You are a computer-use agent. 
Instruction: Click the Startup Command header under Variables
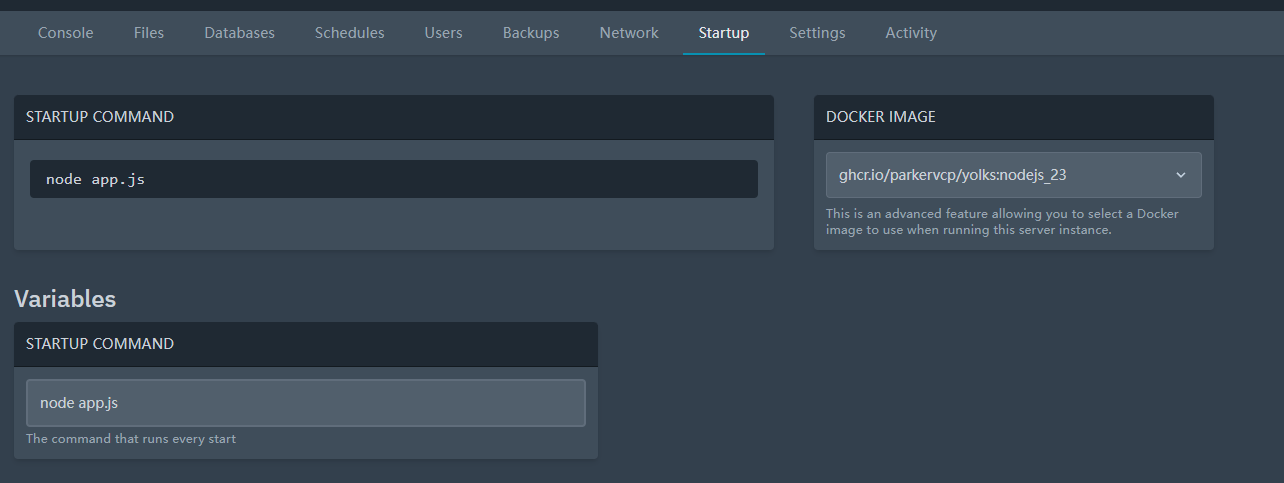pos(100,344)
